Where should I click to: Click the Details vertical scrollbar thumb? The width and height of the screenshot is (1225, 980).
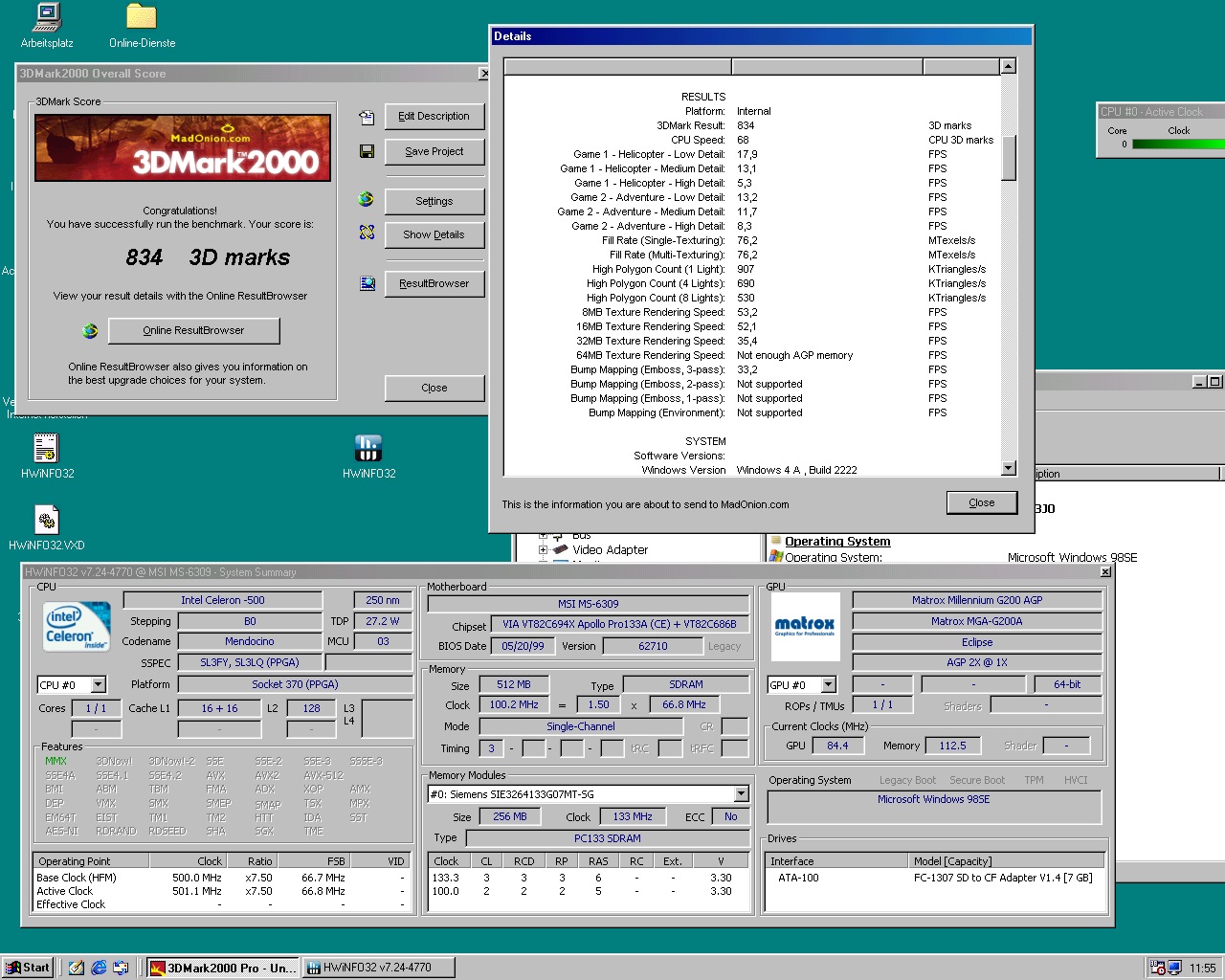1008,157
